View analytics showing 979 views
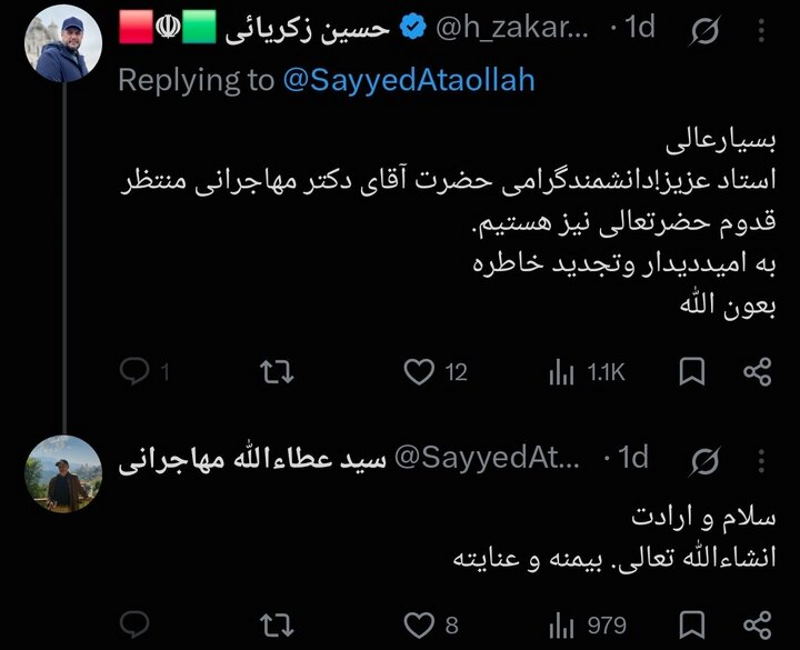 tap(561, 626)
